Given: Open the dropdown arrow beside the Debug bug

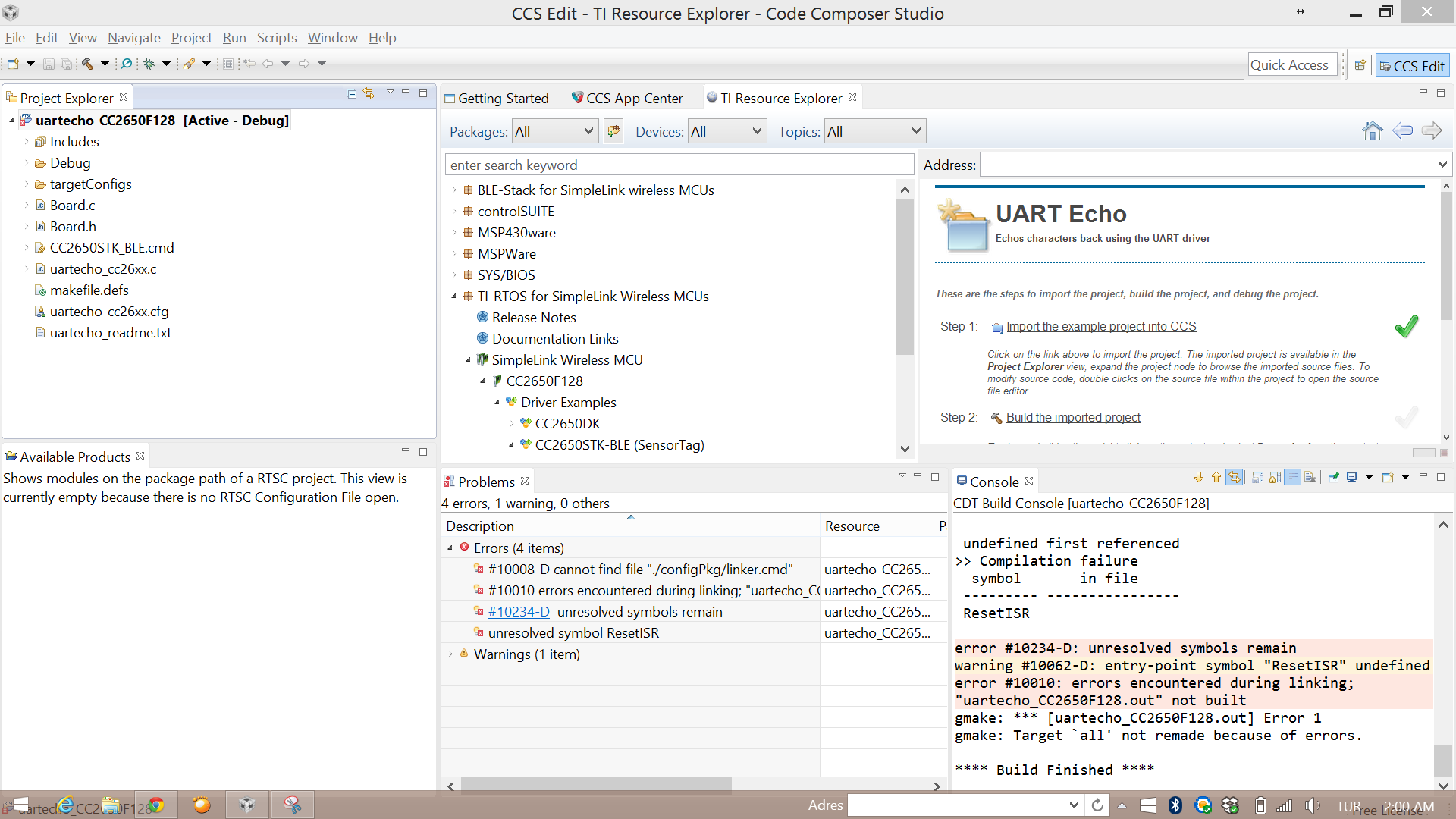Looking at the screenshot, I should [166, 64].
